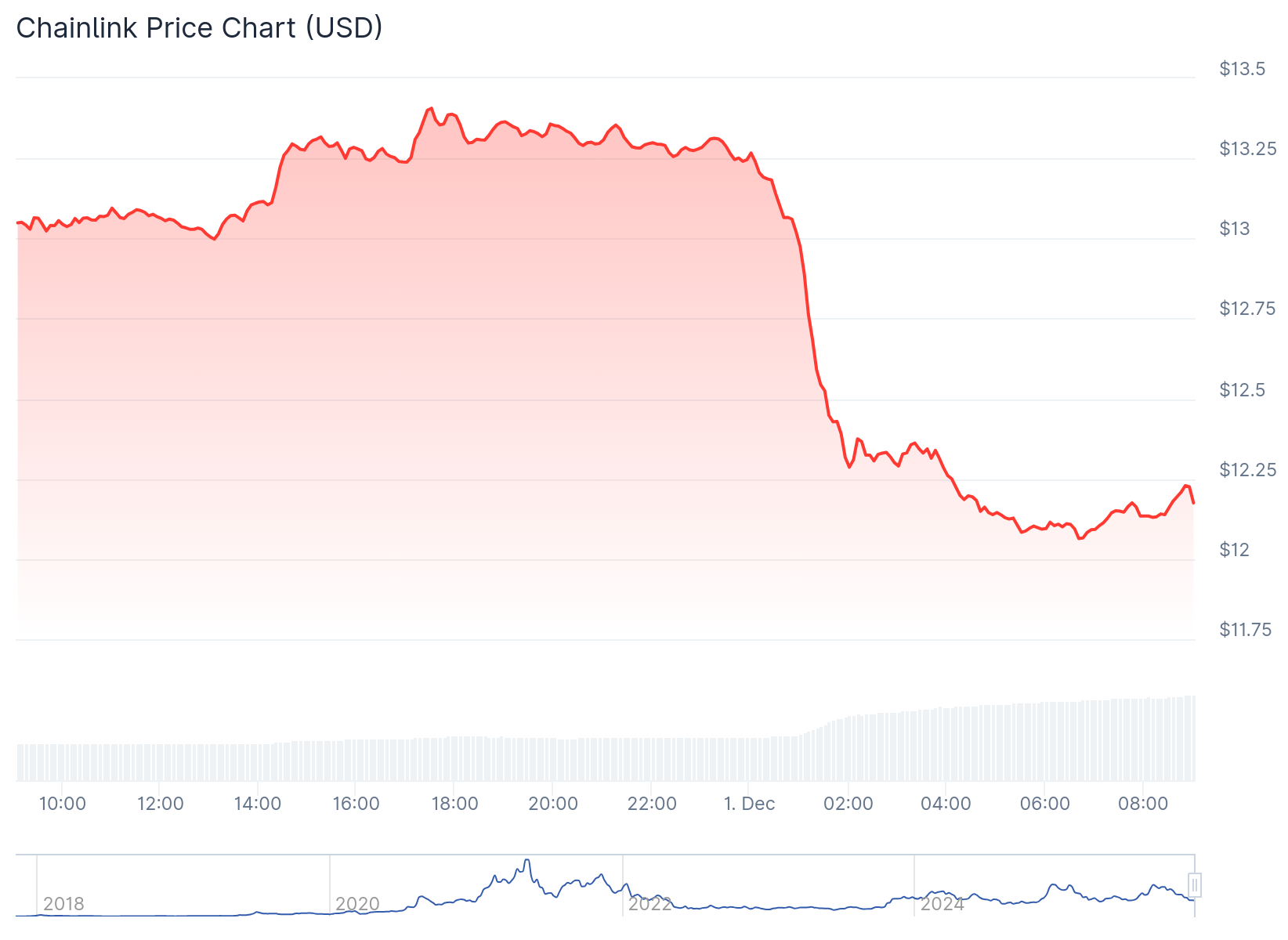Click the 1. Dec date axis label

pyautogui.click(x=749, y=804)
